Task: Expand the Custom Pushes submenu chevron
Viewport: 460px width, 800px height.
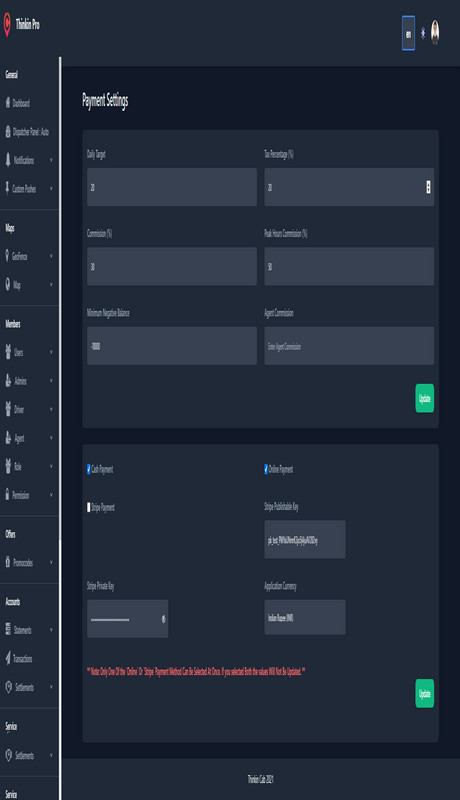Action: [51, 189]
